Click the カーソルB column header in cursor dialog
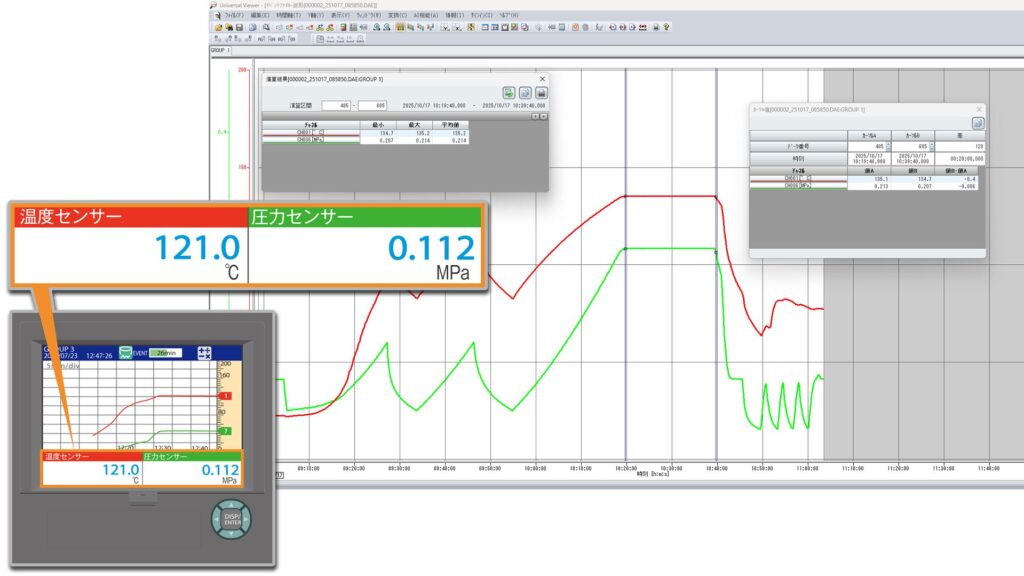 pyautogui.click(x=912, y=136)
